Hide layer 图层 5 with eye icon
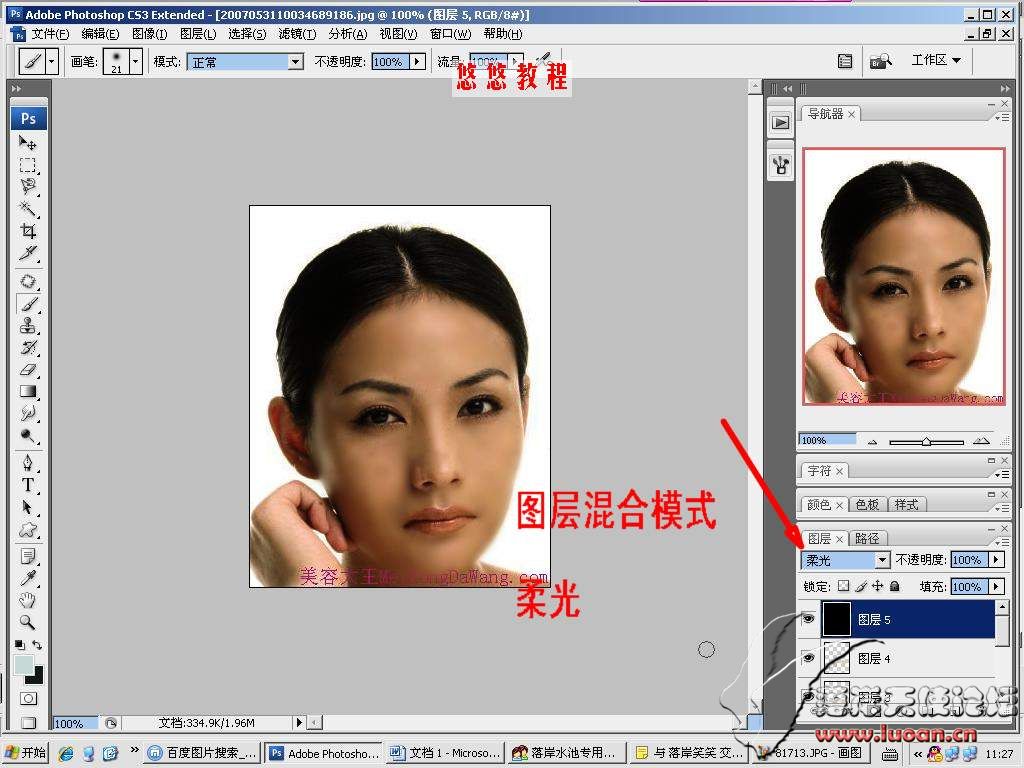The height and width of the screenshot is (768, 1024). click(x=808, y=618)
